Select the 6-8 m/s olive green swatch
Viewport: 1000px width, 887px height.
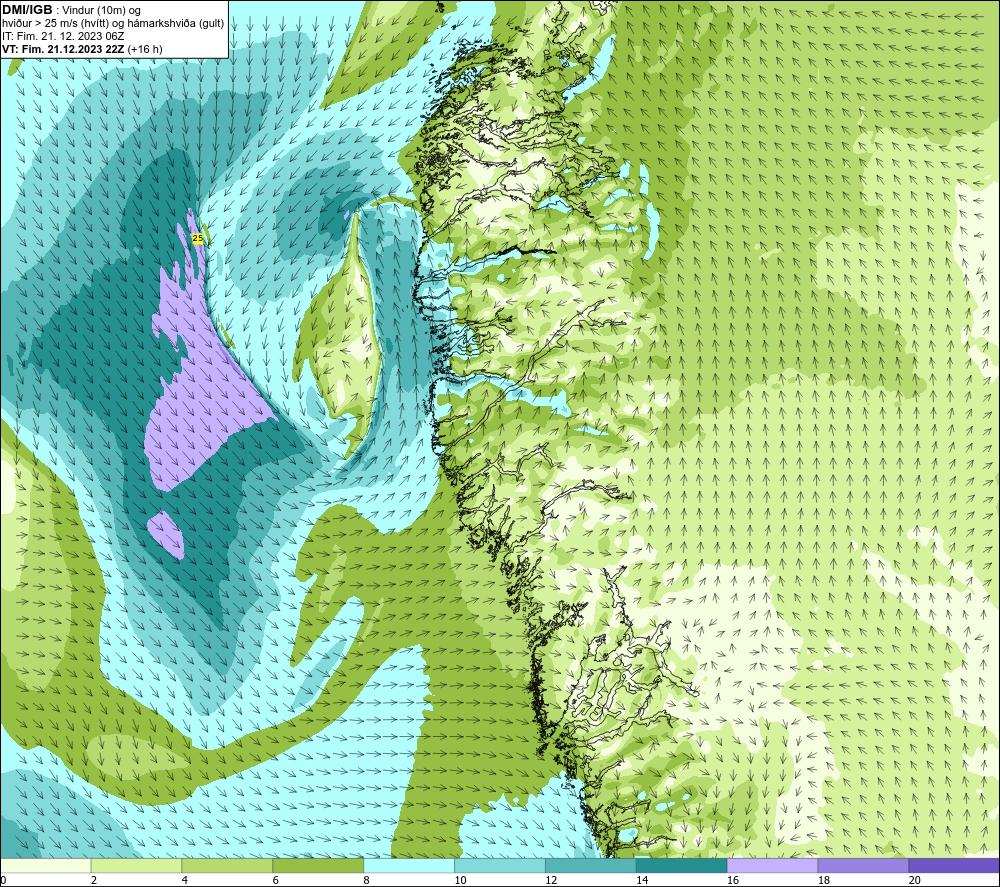pyautogui.click(x=318, y=865)
